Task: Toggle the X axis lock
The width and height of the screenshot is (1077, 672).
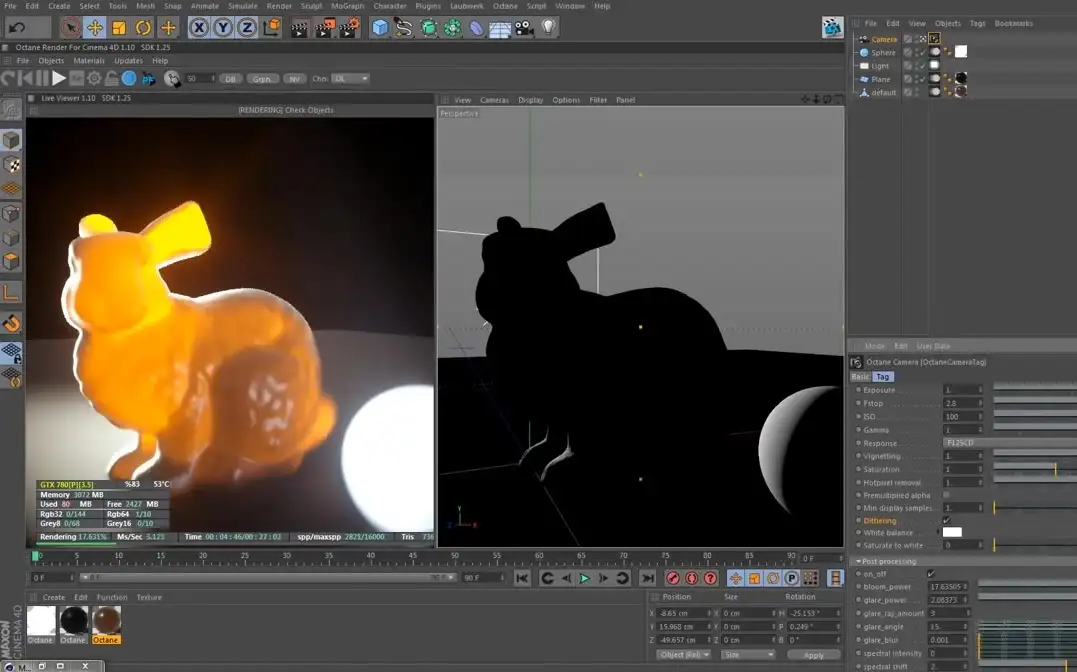Action: pos(199,27)
